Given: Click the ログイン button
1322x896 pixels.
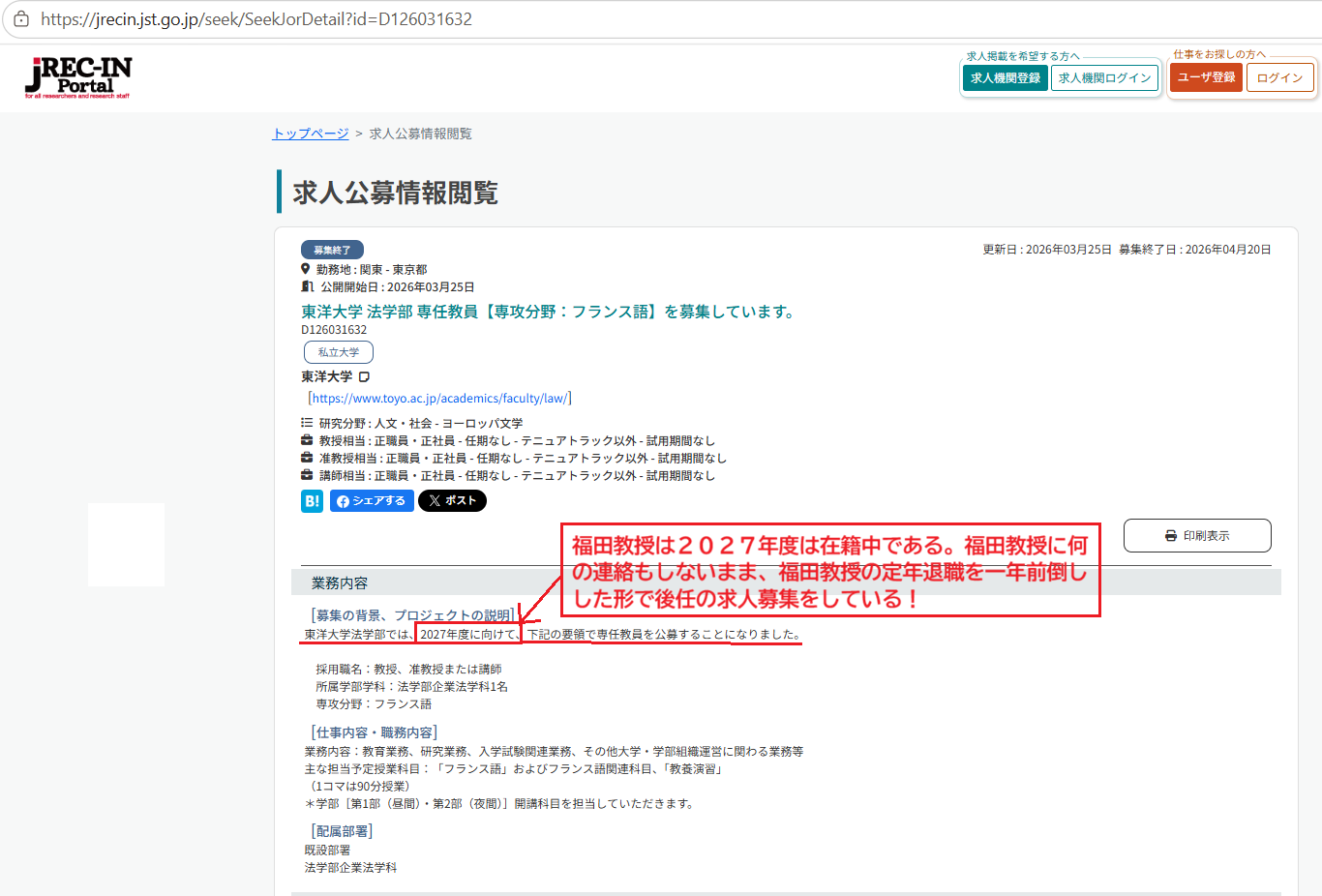Looking at the screenshot, I should (1279, 78).
